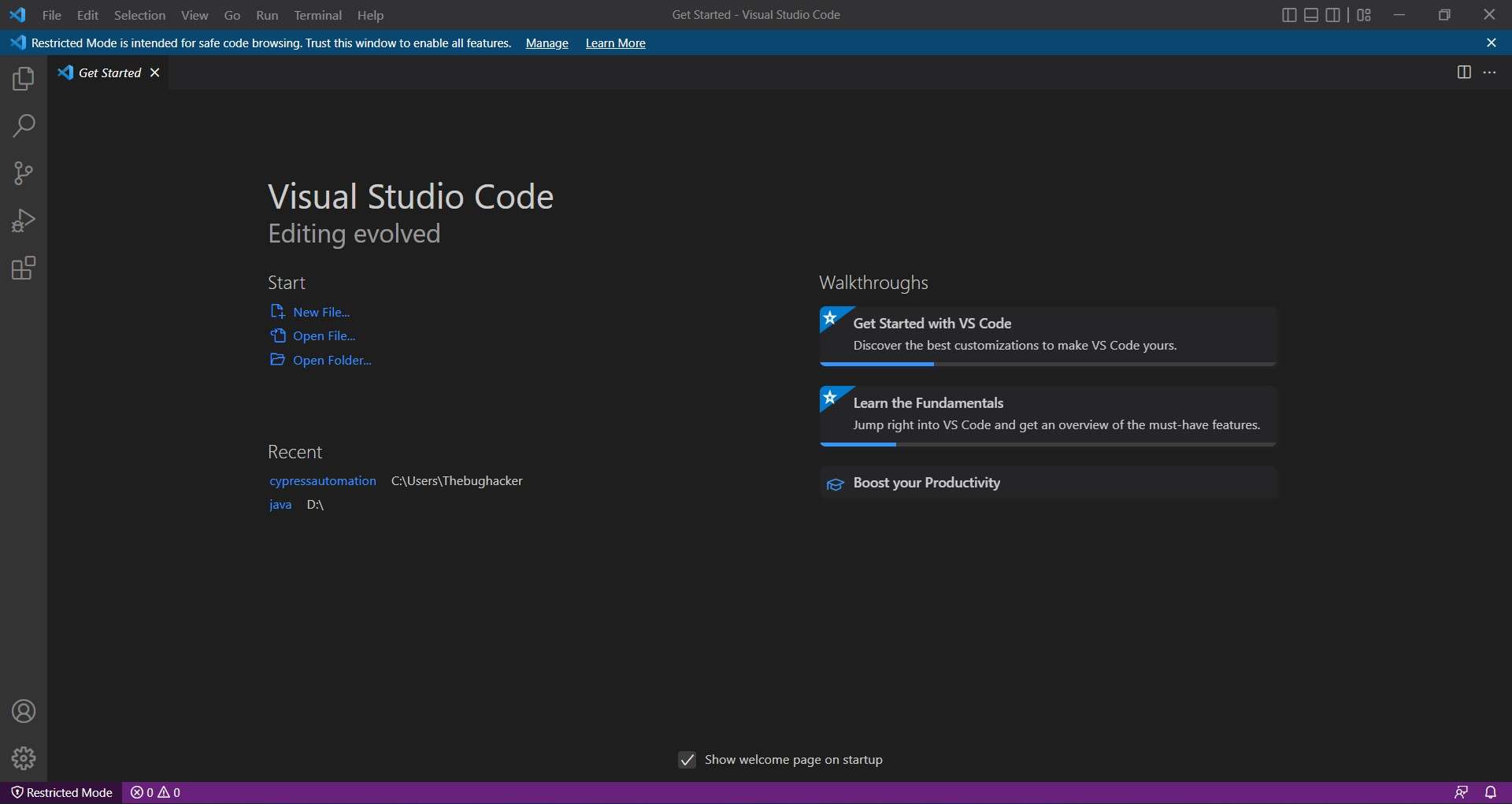Uncheck Show welcome page on startup

[x=687, y=760]
